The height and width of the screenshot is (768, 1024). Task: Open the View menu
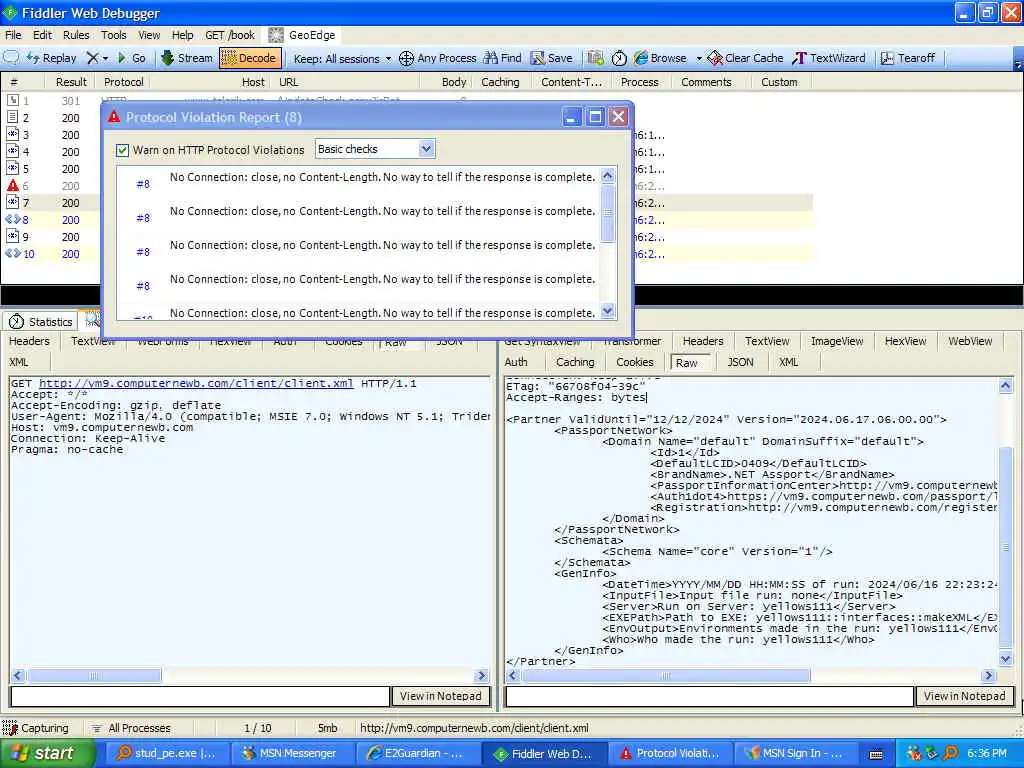[x=149, y=35]
